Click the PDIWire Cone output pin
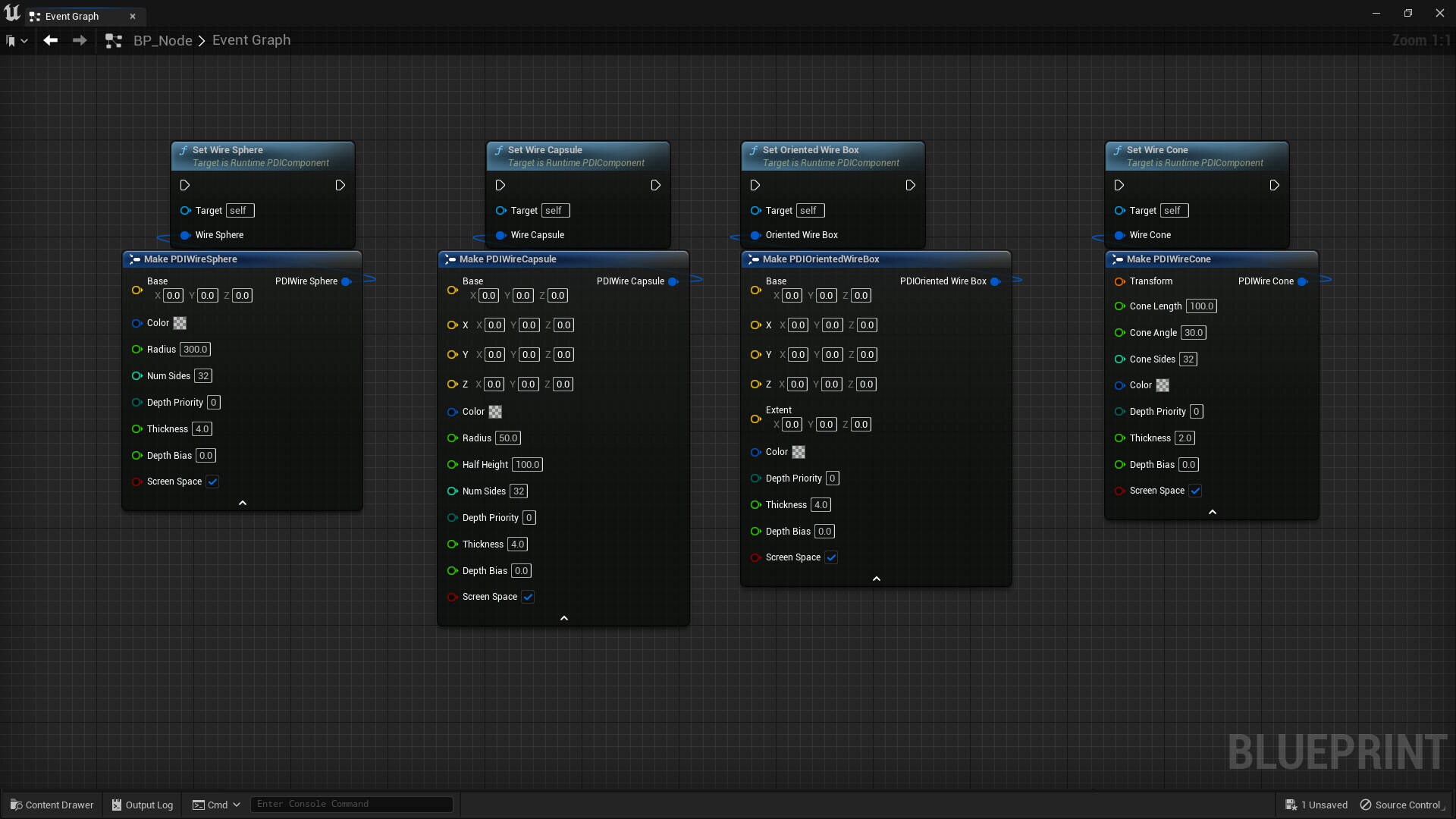Screen dimensions: 1456x819 [1304, 281]
